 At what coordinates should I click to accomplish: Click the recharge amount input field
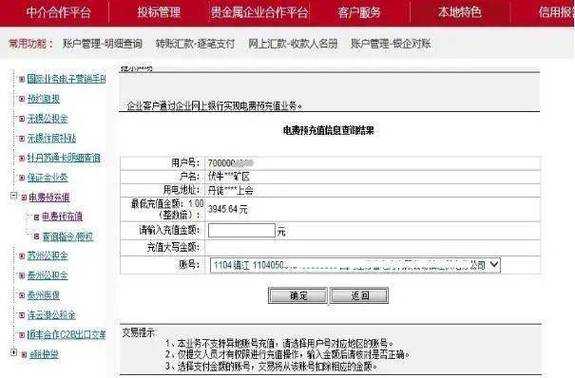242,231
